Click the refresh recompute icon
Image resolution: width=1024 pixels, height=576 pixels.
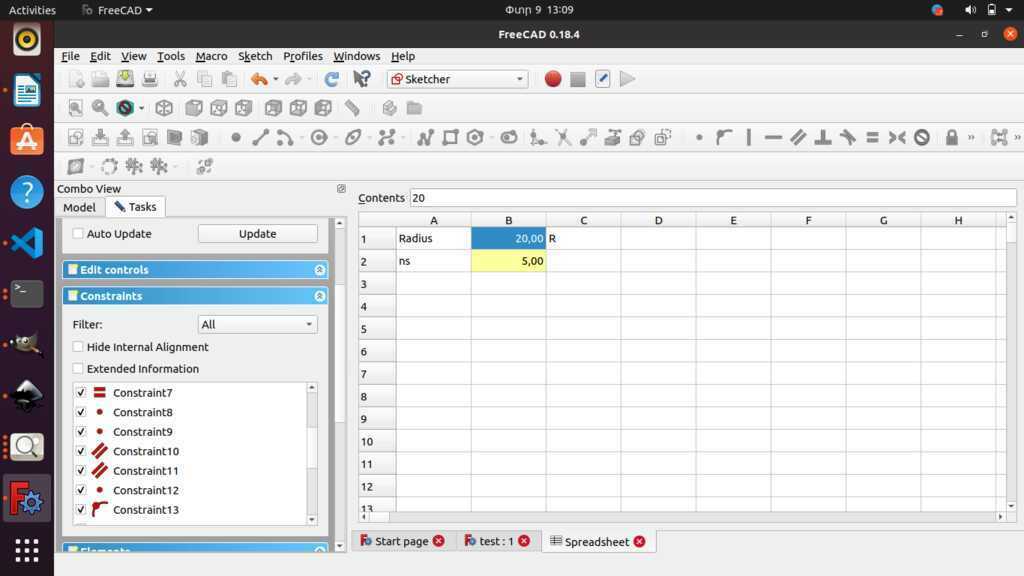click(x=331, y=79)
